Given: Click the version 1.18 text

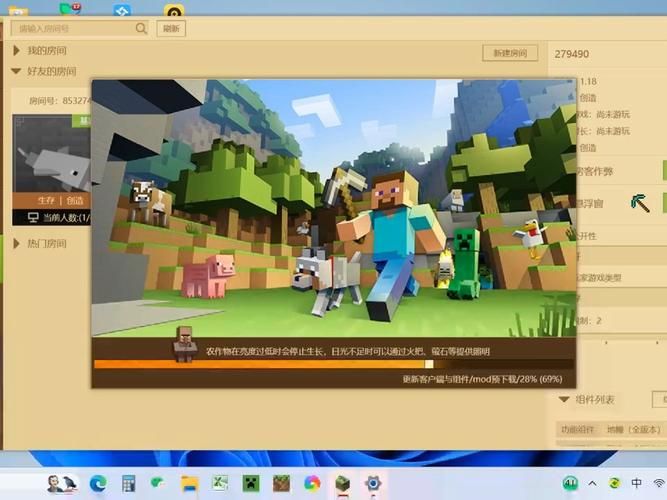Looking at the screenshot, I should (x=588, y=81).
